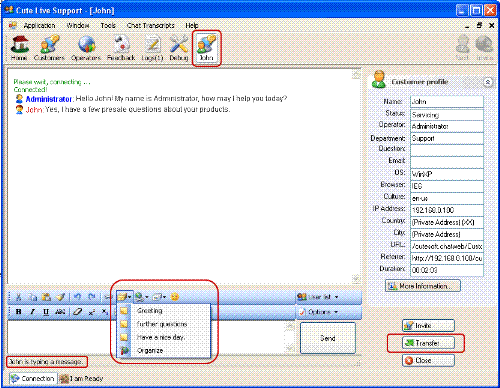Switch to John chat session icon
Screen dimensions: 500x388
(206, 48)
